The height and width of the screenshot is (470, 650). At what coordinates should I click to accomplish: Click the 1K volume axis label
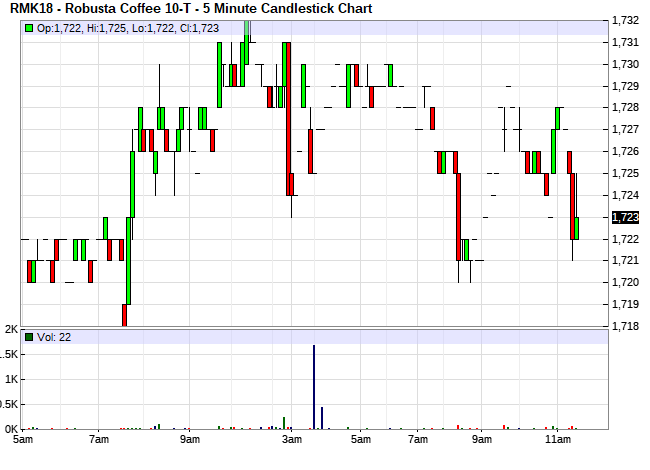pos(12,379)
